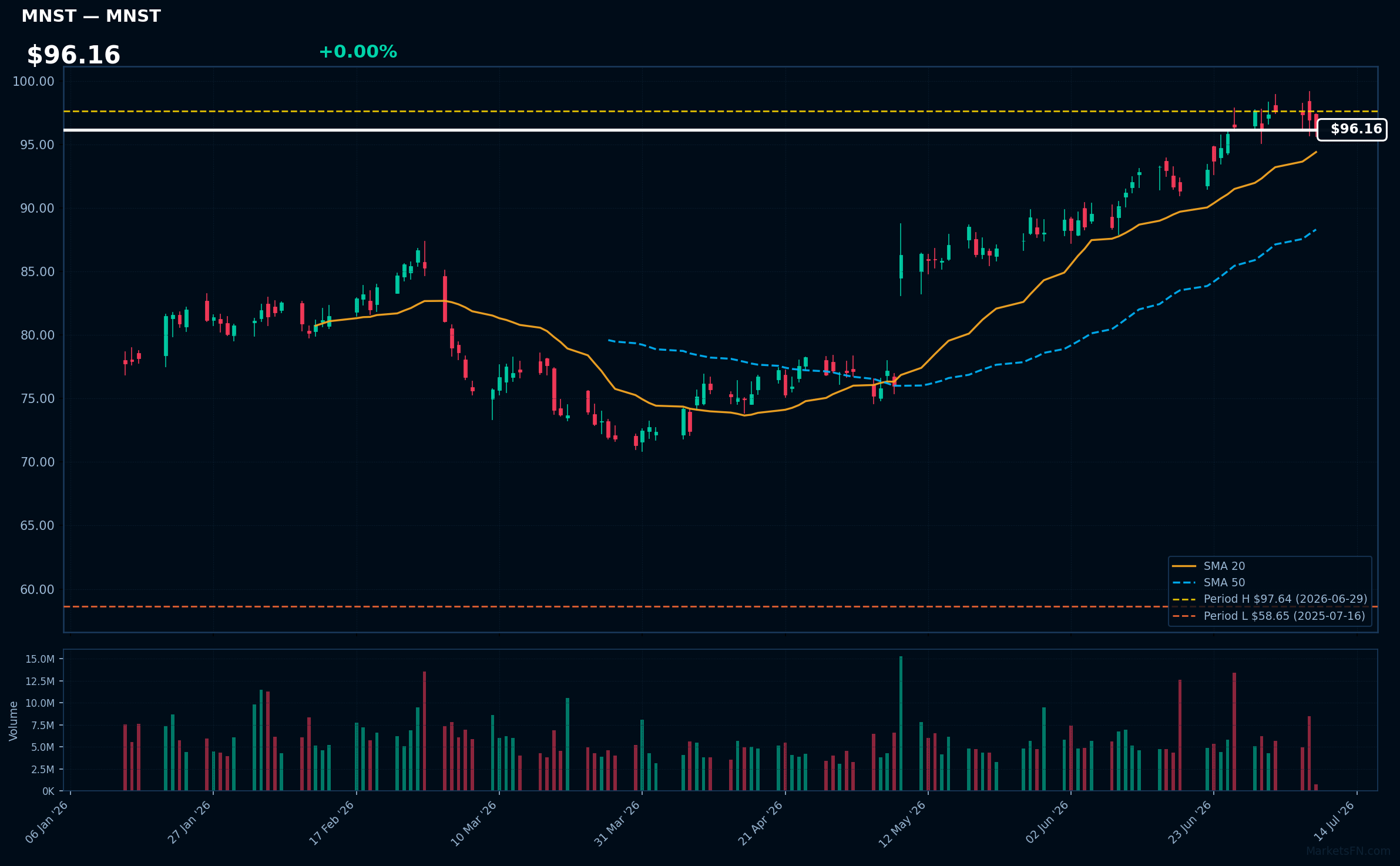Viewport: 1400px width, 866px height.
Task: Click the 95.00 price axis label
Action: point(37,145)
